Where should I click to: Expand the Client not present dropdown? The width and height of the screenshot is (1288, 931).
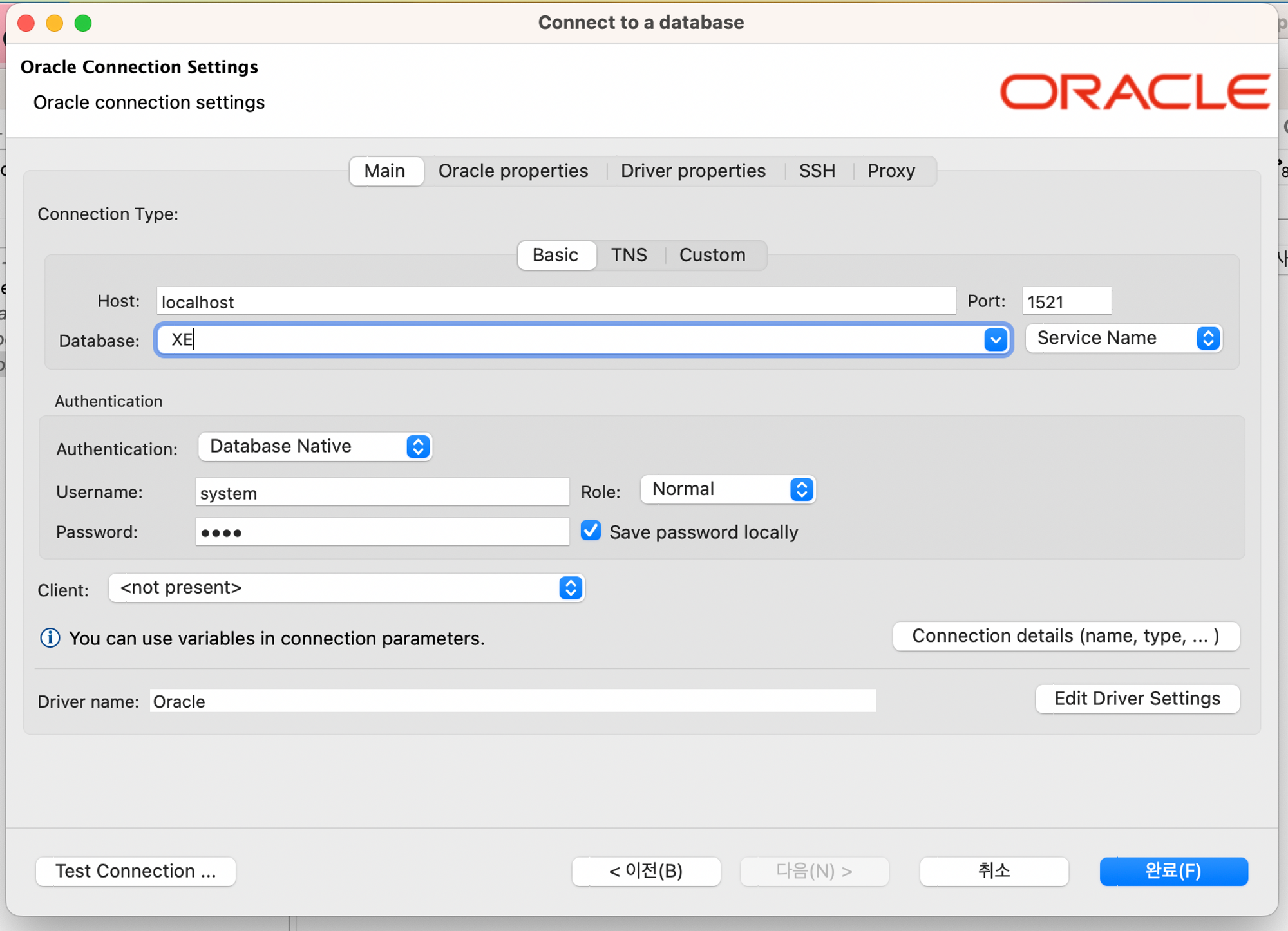346,588
